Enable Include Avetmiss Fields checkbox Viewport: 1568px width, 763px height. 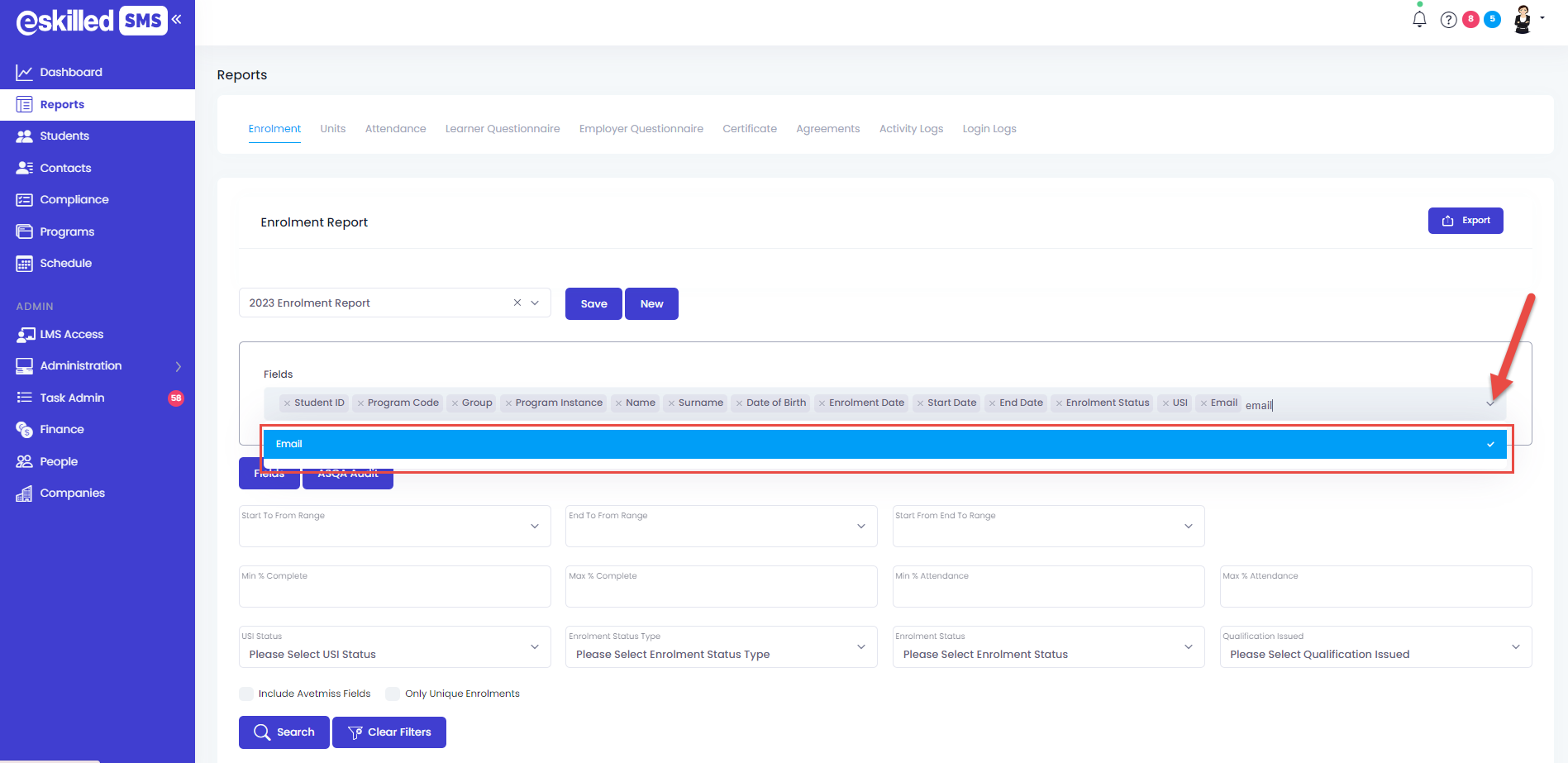click(x=246, y=694)
